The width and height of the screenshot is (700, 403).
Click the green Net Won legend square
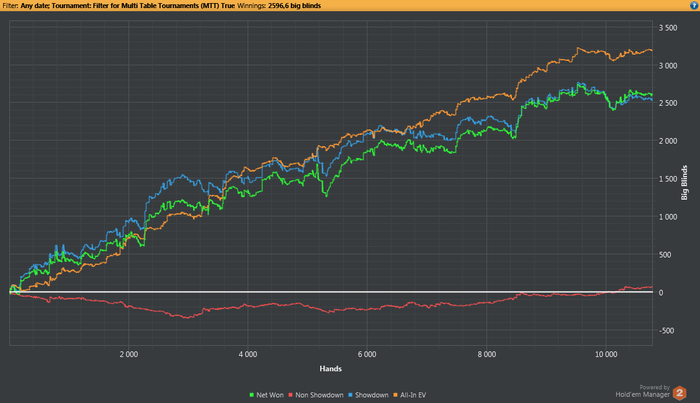pos(252,395)
